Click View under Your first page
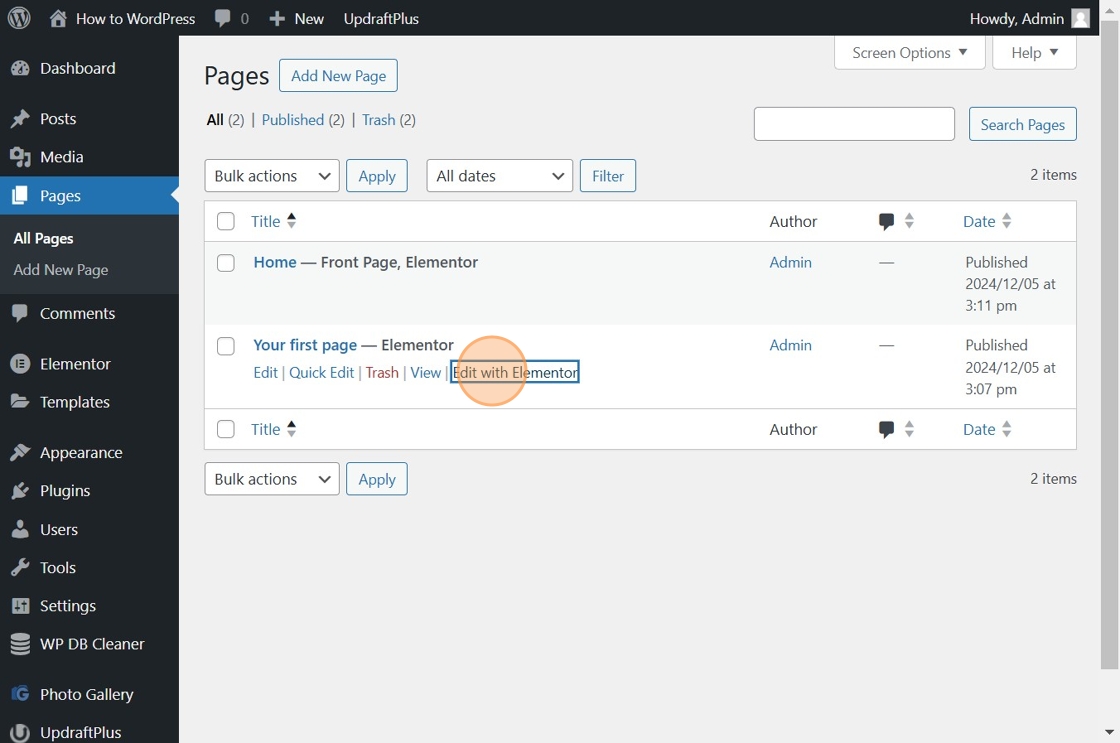 coord(426,372)
